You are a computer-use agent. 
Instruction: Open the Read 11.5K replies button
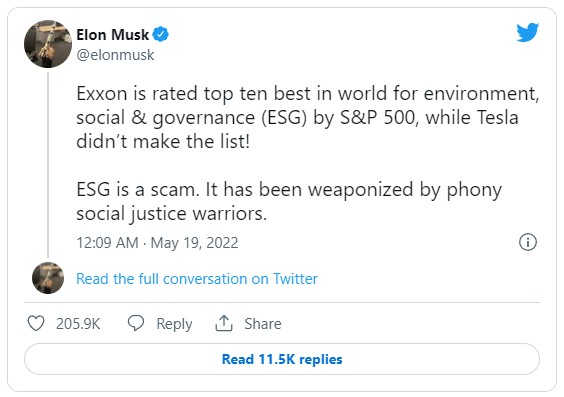282,359
